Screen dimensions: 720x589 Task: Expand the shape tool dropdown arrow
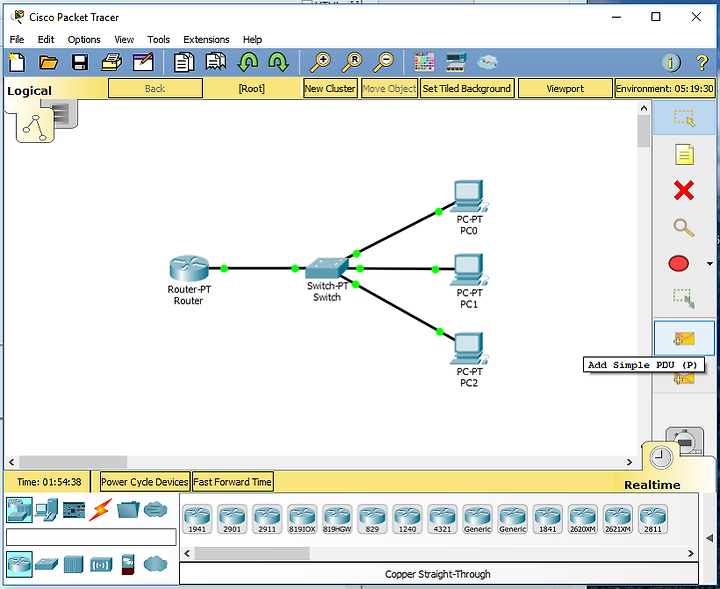coord(709,264)
